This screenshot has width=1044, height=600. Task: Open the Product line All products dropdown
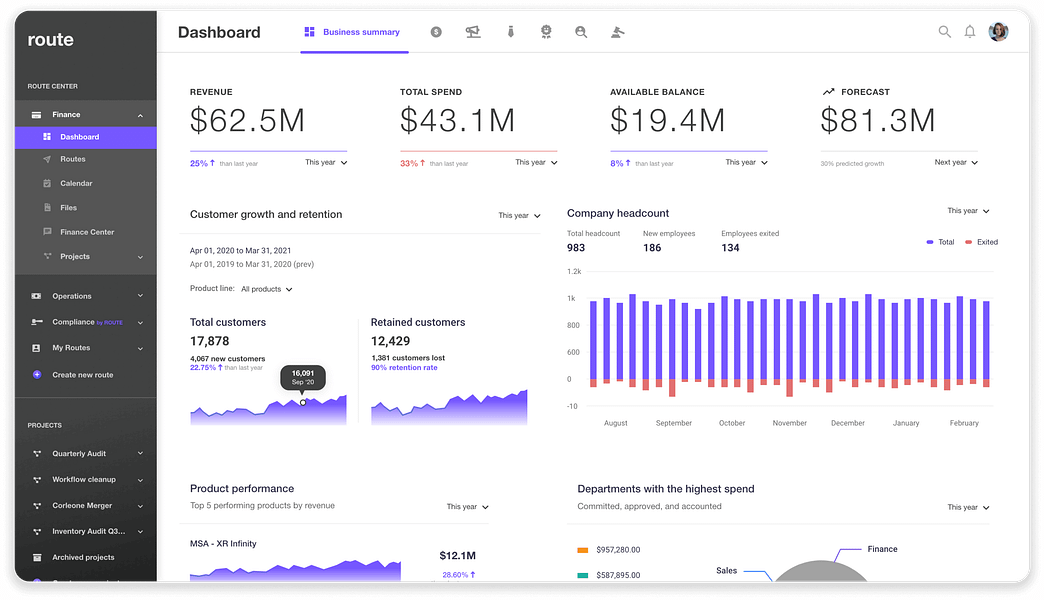coord(266,289)
